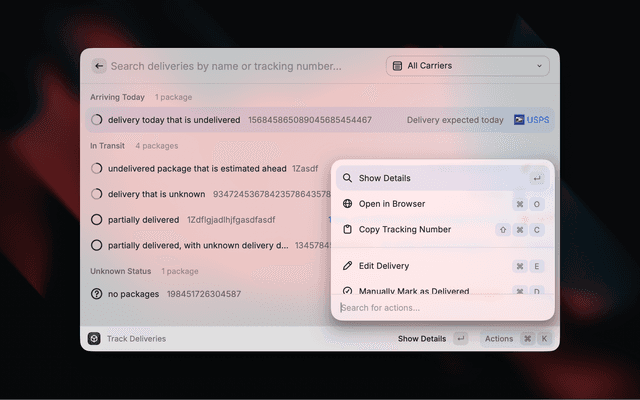Viewport: 640px width, 400px height.
Task: Select 'delivery that is unknown' entry
Action: coord(156,194)
